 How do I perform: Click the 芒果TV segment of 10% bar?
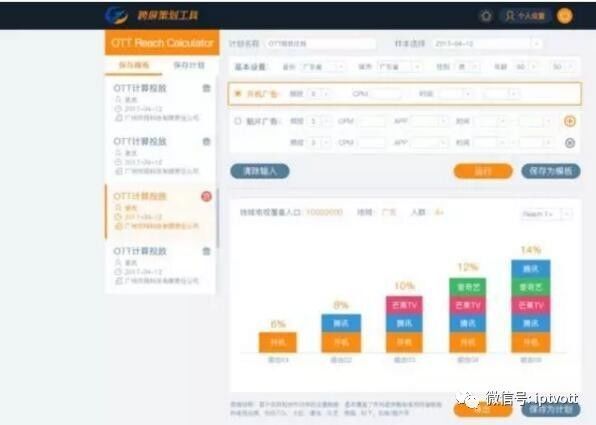click(x=404, y=305)
